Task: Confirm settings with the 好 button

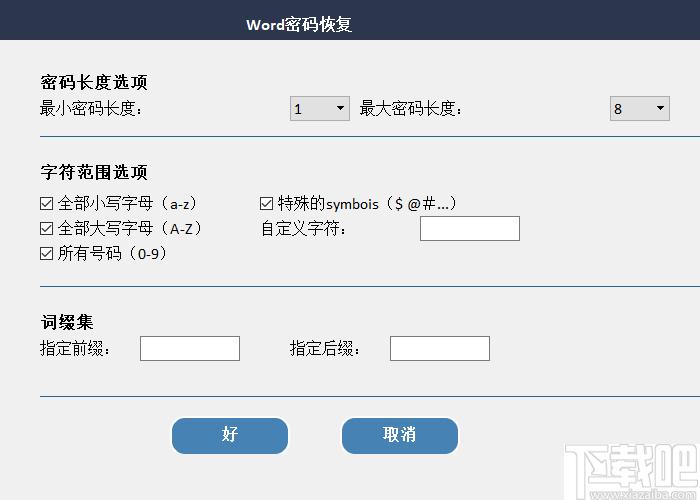Action: (x=230, y=436)
